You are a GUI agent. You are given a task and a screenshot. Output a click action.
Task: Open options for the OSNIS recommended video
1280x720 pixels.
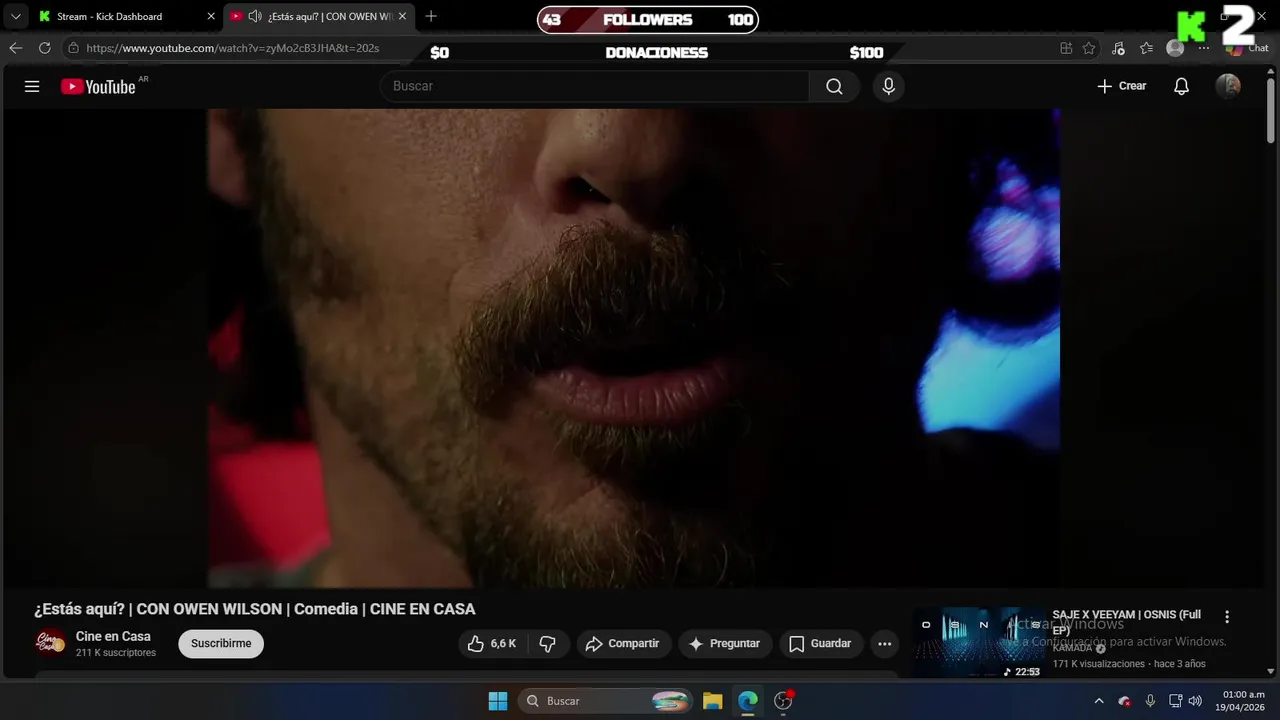(x=1227, y=617)
